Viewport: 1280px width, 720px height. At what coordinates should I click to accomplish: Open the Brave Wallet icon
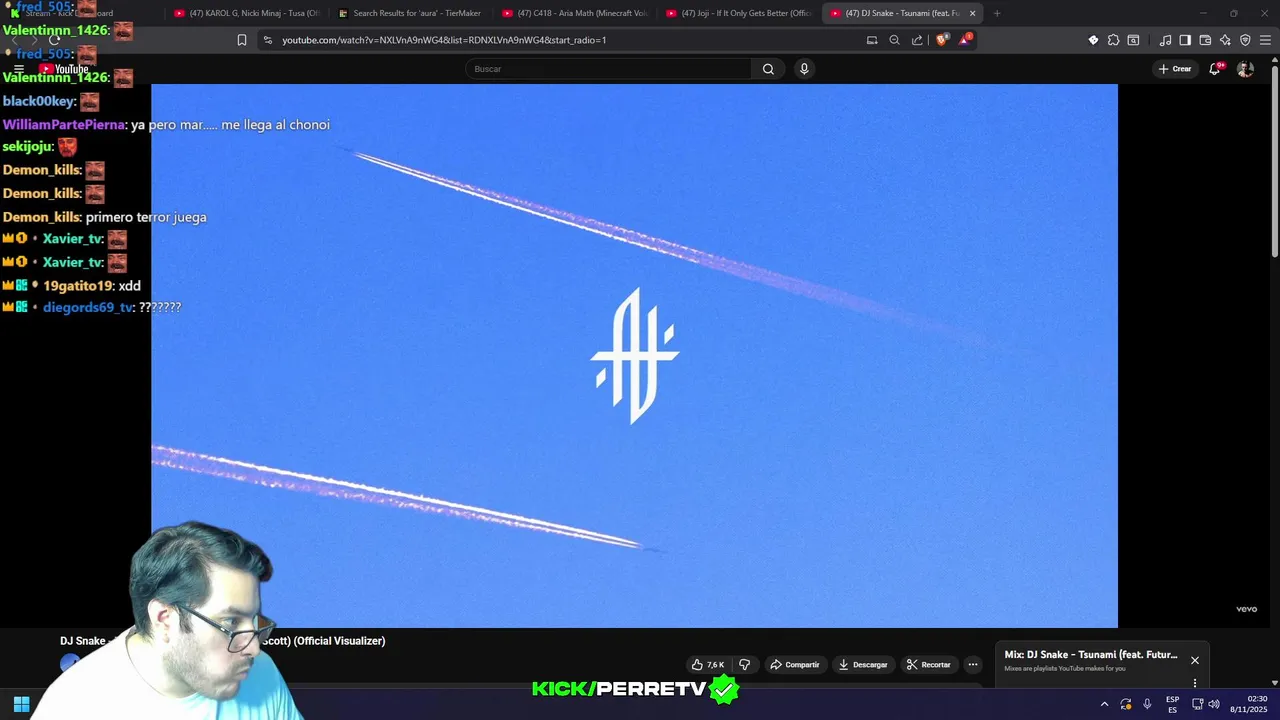tap(1205, 40)
